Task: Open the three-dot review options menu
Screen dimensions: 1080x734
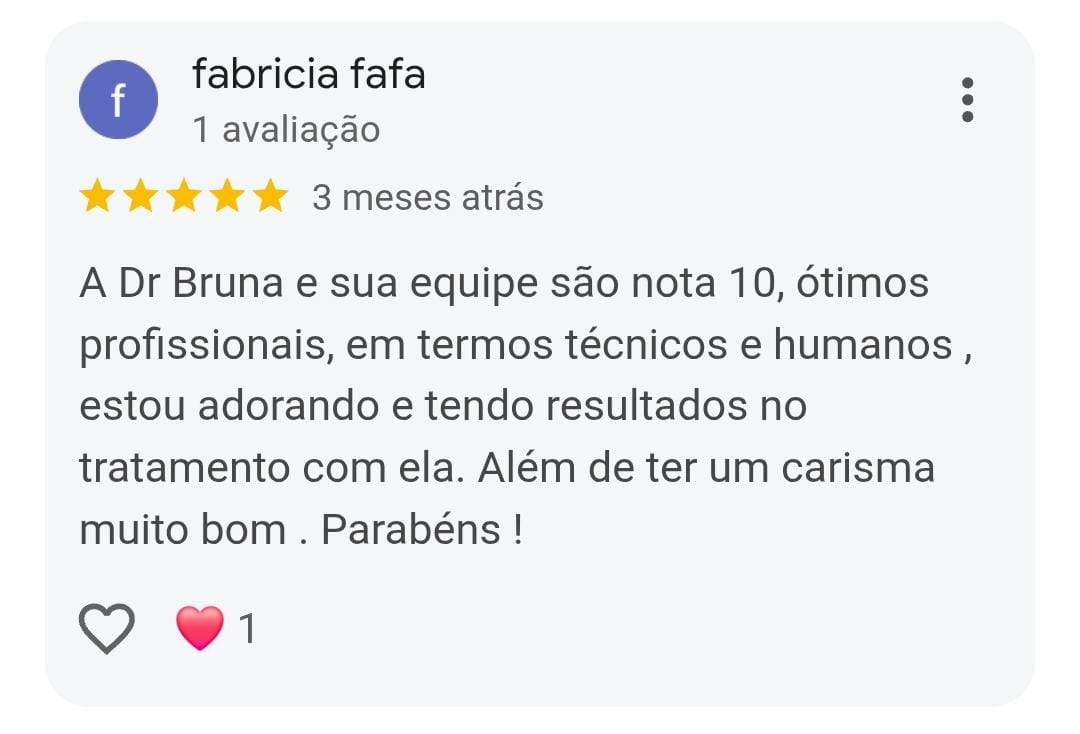Action: pyautogui.click(x=967, y=100)
